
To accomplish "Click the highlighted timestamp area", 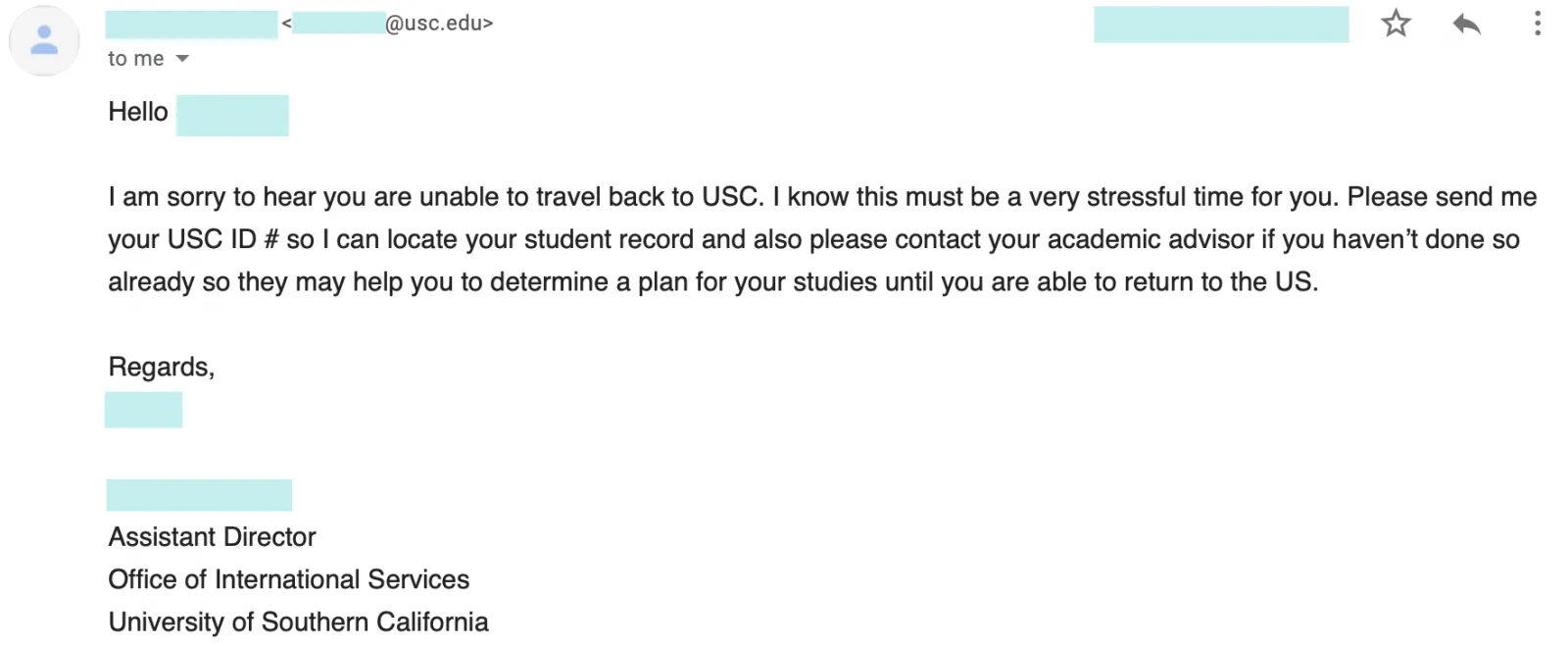I will 1221,25.
